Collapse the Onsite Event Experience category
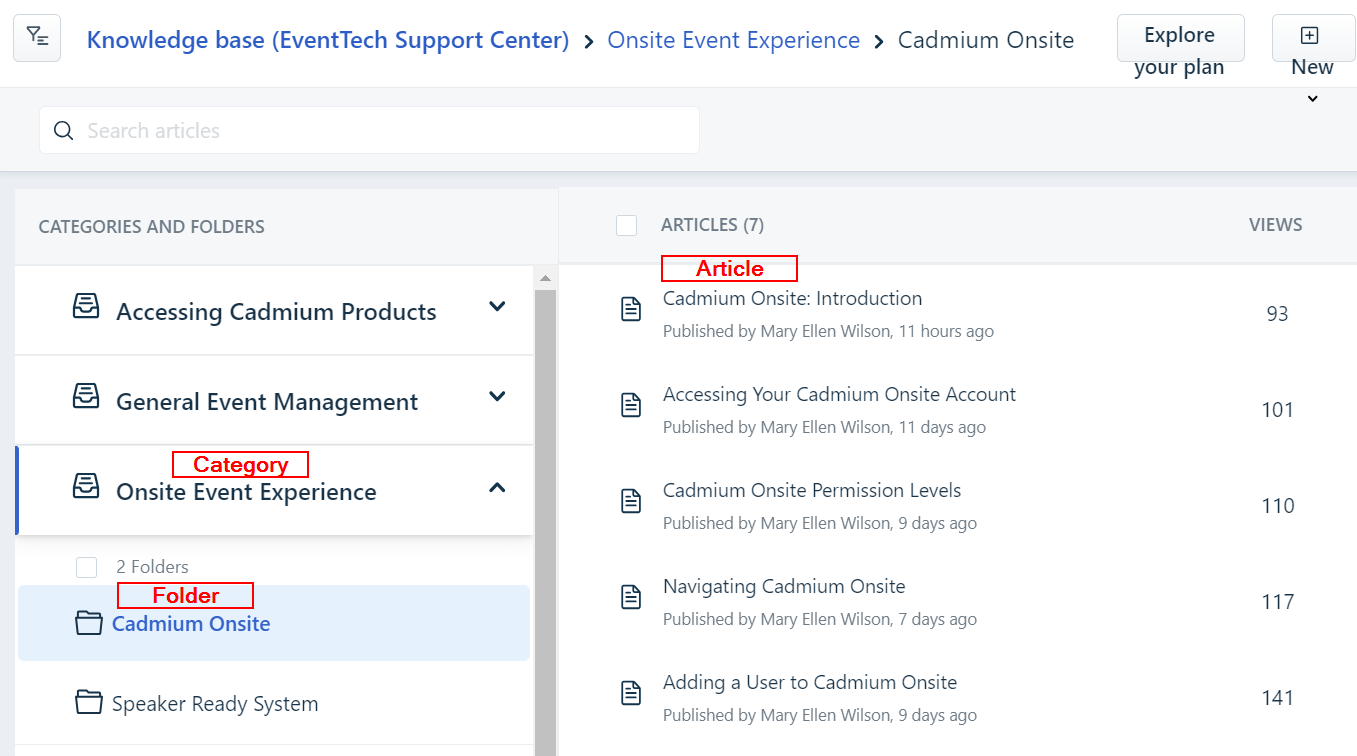This screenshot has width=1357, height=756. pyautogui.click(x=497, y=487)
